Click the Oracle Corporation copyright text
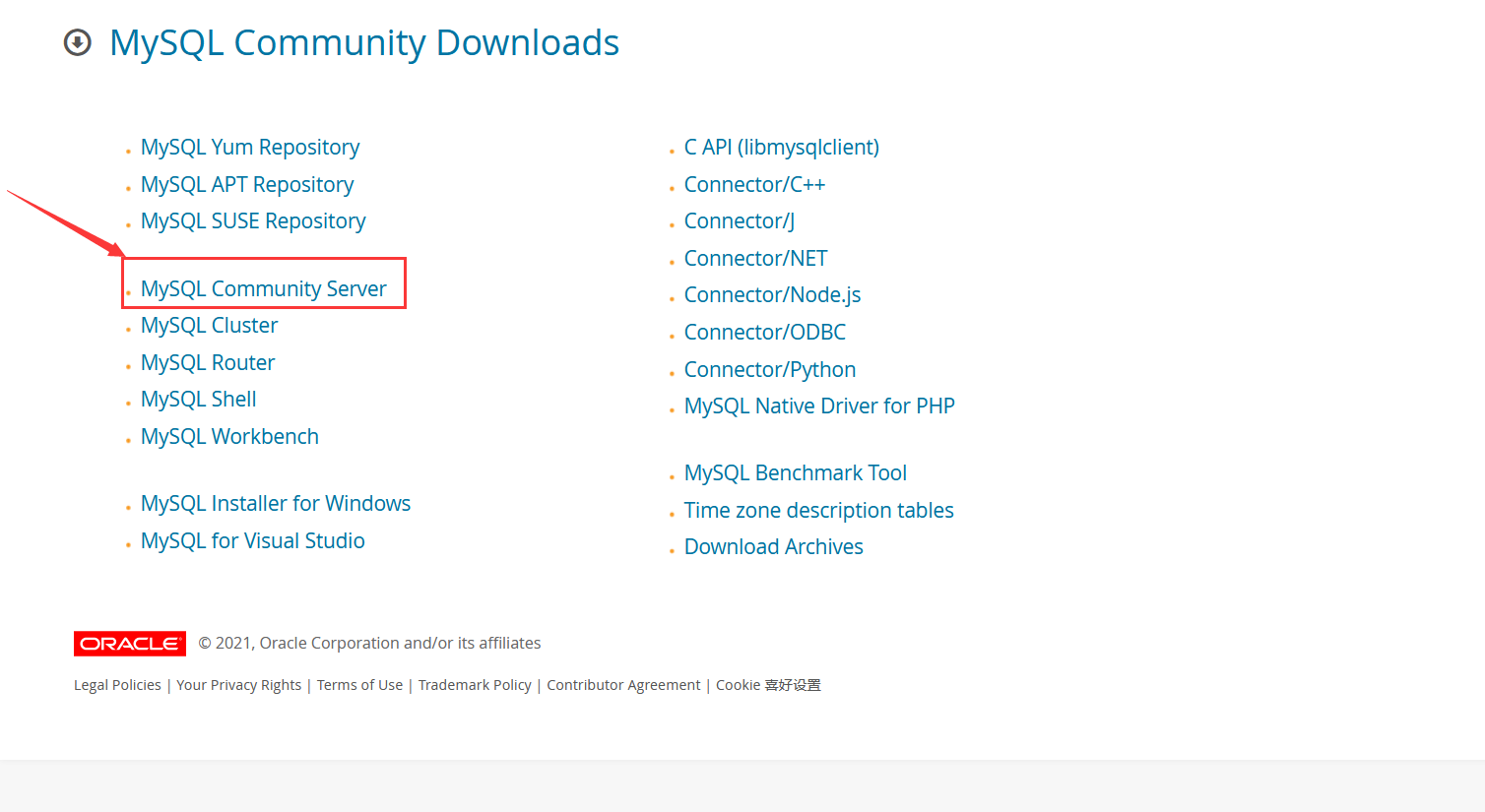The height and width of the screenshot is (812, 1485). pos(370,644)
